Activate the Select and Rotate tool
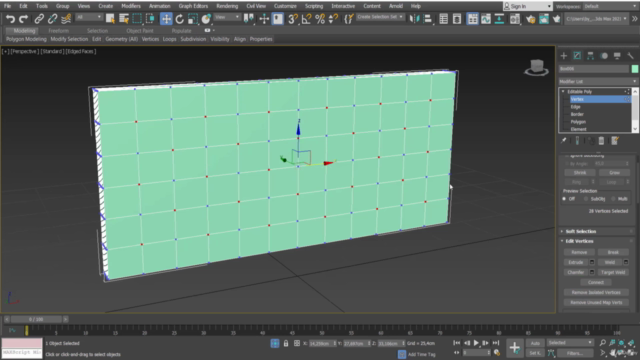Image resolution: width=640 pixels, height=360 pixels. [180, 19]
